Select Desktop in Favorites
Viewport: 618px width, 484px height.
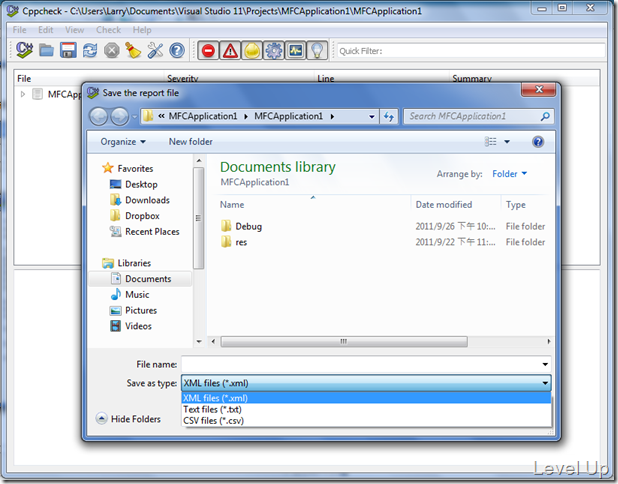pyautogui.click(x=141, y=184)
